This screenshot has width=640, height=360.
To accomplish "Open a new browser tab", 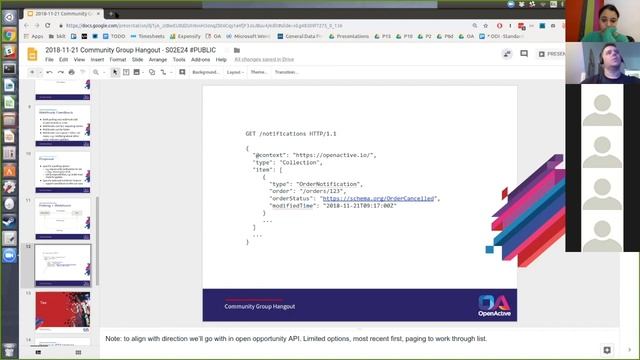I will 111,14.
